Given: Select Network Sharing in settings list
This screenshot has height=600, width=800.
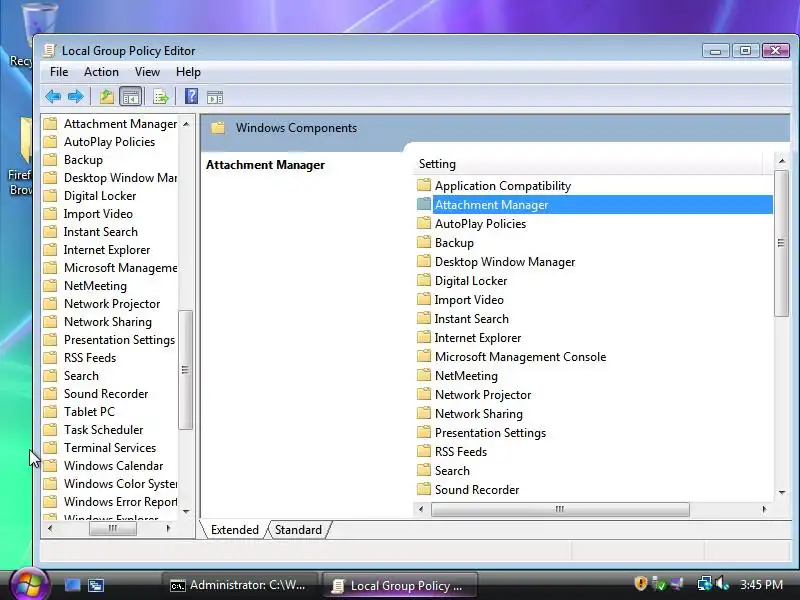Looking at the screenshot, I should click(479, 414).
